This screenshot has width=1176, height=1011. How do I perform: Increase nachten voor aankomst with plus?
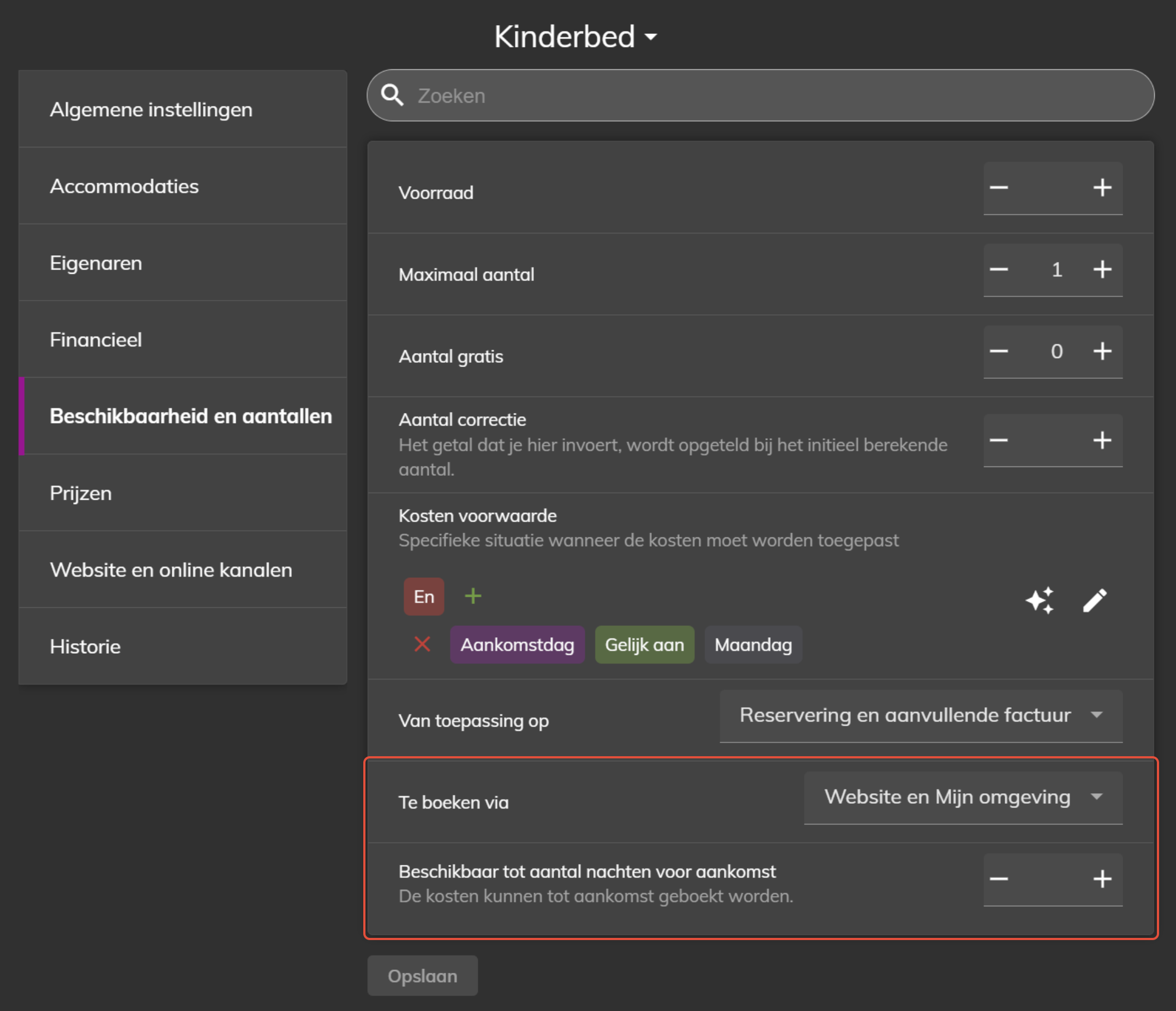click(x=1102, y=880)
